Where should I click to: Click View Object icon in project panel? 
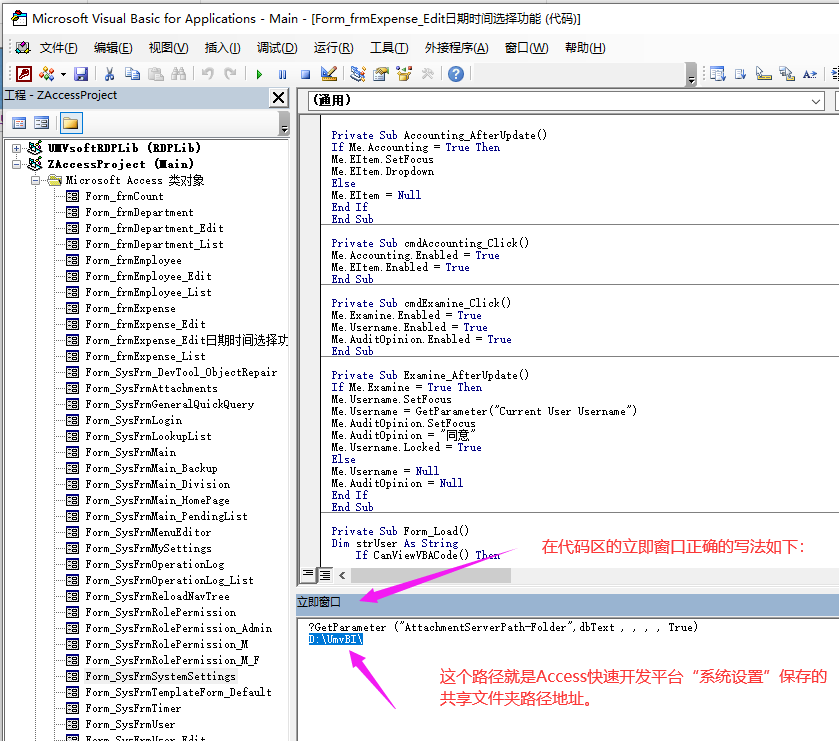[x=41, y=124]
